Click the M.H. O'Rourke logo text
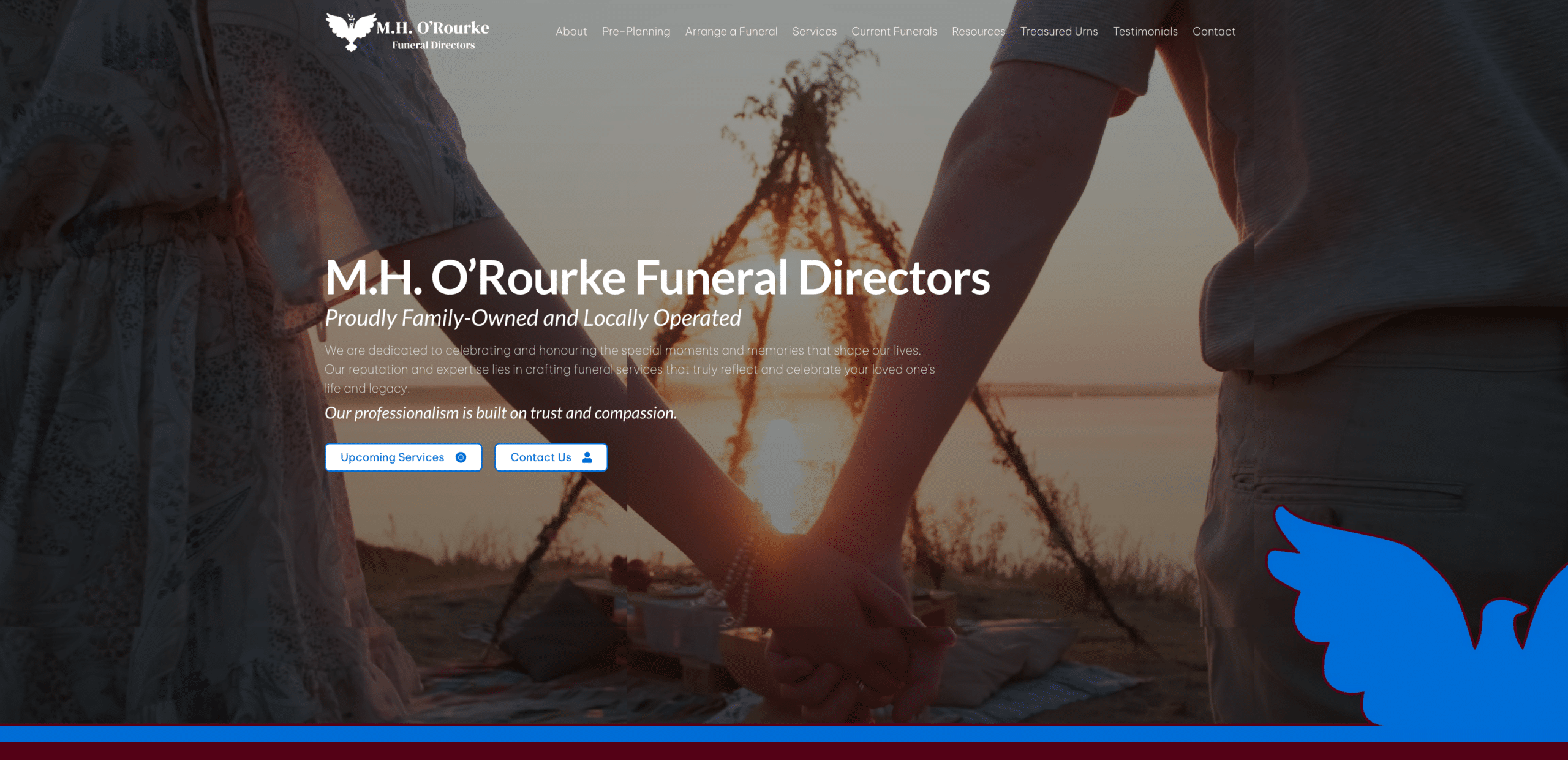 point(432,29)
